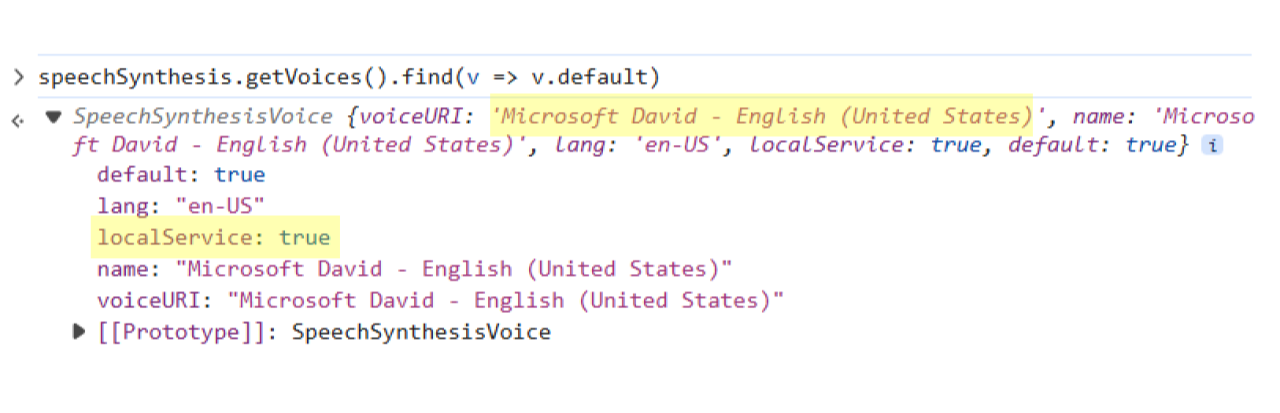Select the lang: "en-US" property row

pyautogui.click(x=181, y=207)
